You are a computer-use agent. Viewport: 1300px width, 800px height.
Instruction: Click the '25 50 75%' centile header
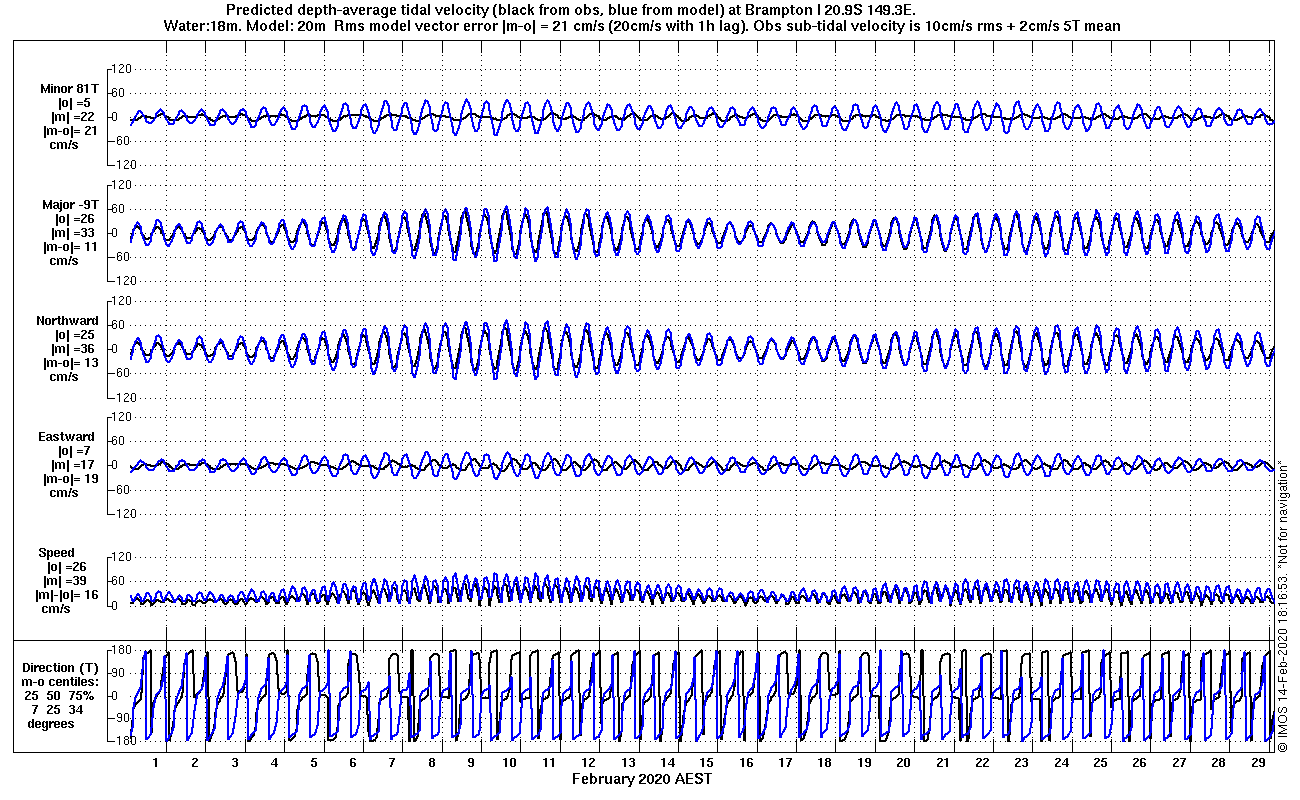point(59,695)
